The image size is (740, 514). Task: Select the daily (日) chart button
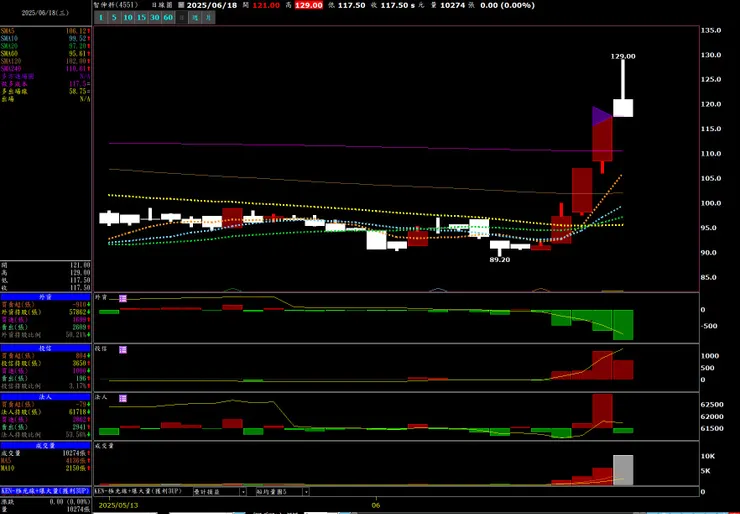coord(182,18)
